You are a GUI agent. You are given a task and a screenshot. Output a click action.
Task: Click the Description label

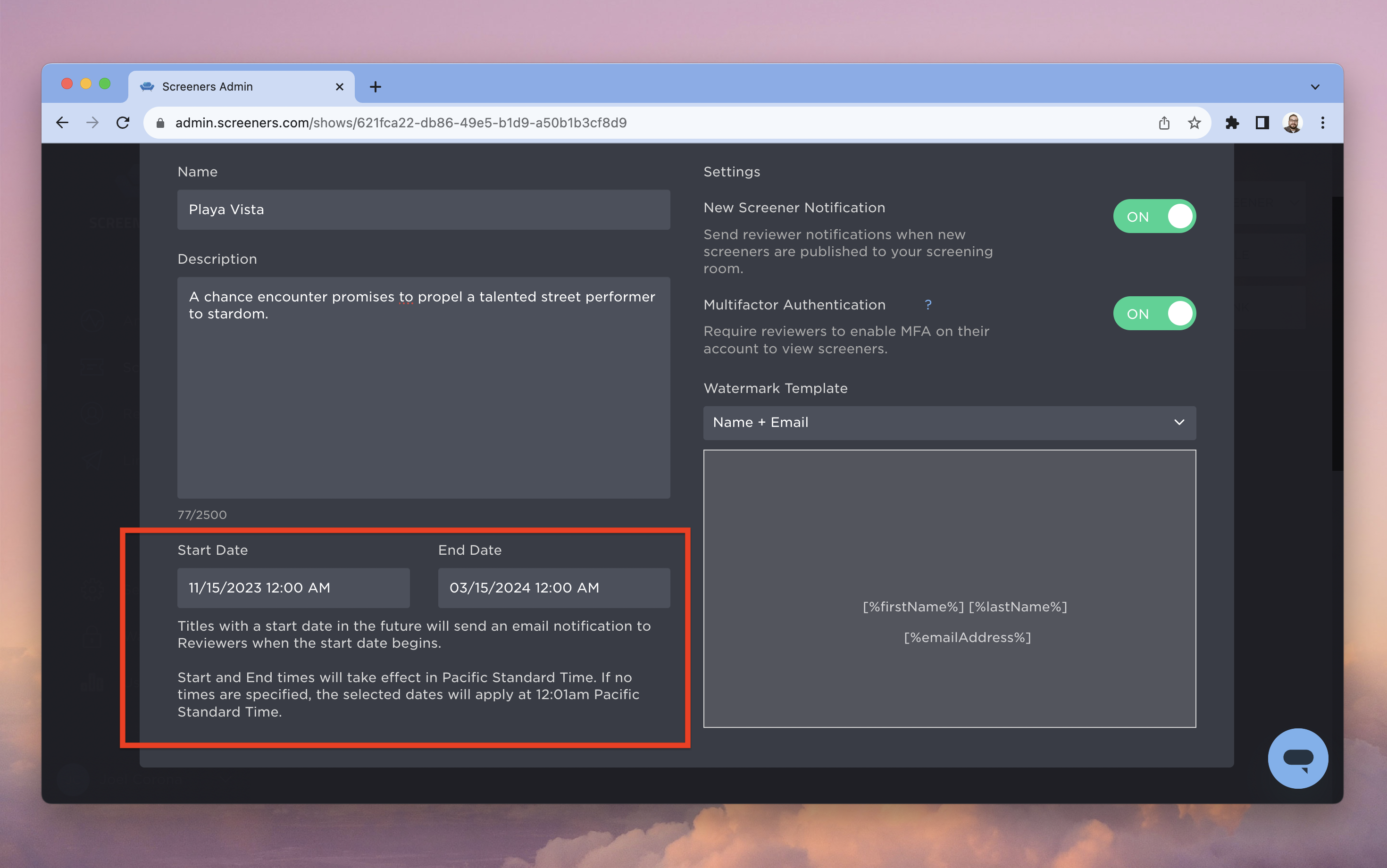click(217, 259)
